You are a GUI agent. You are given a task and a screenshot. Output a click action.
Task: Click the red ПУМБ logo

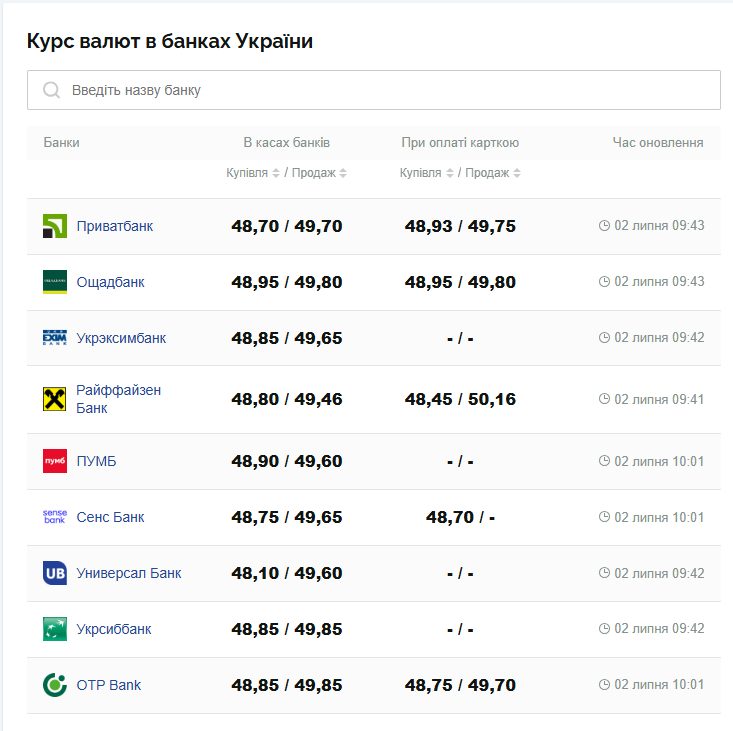(x=55, y=462)
